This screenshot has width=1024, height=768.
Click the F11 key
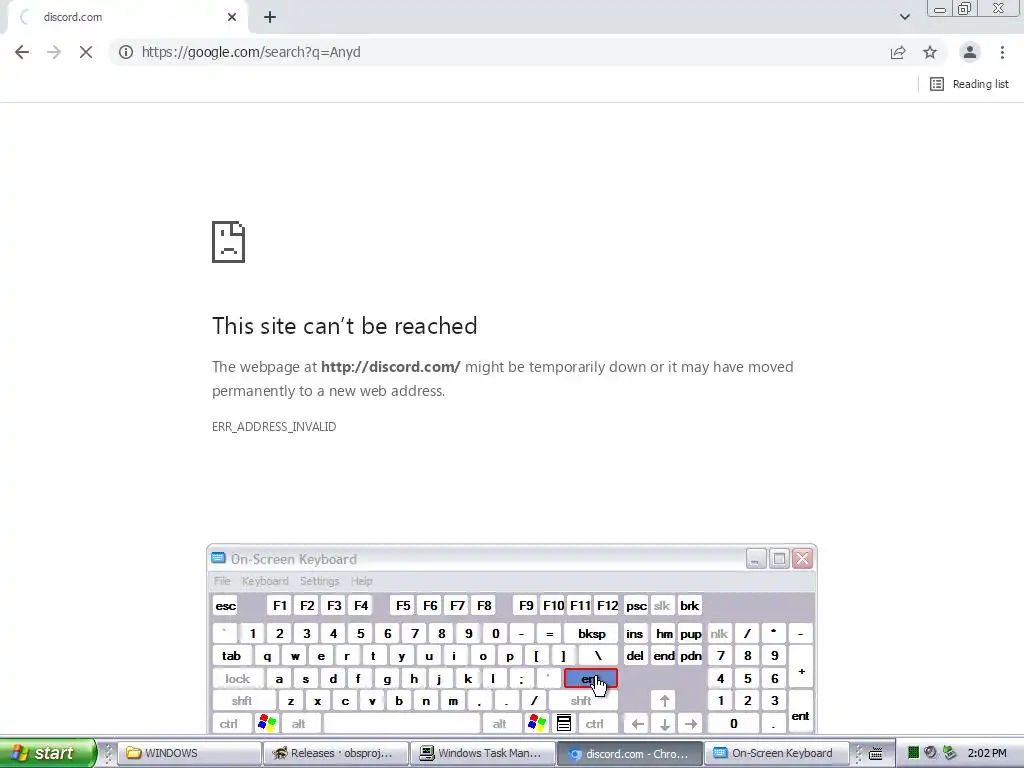click(x=580, y=606)
